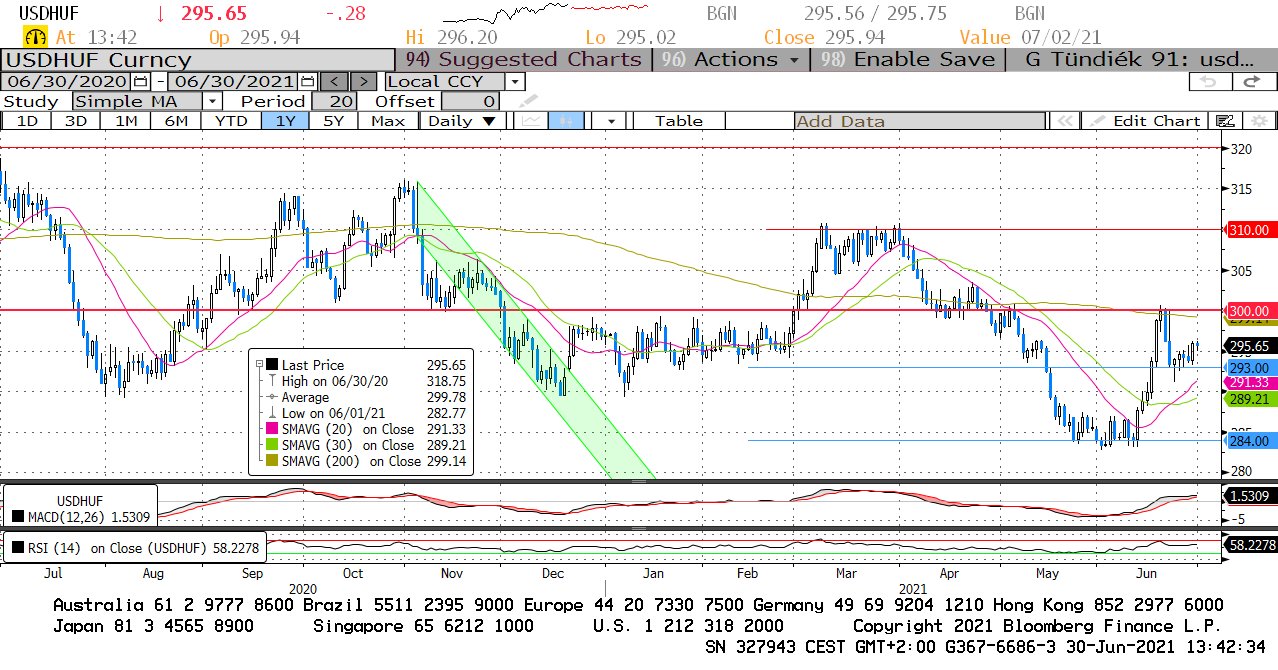Click the end date 06/30/2021 field
Viewport: 1278px width, 670px height.
tap(234, 82)
